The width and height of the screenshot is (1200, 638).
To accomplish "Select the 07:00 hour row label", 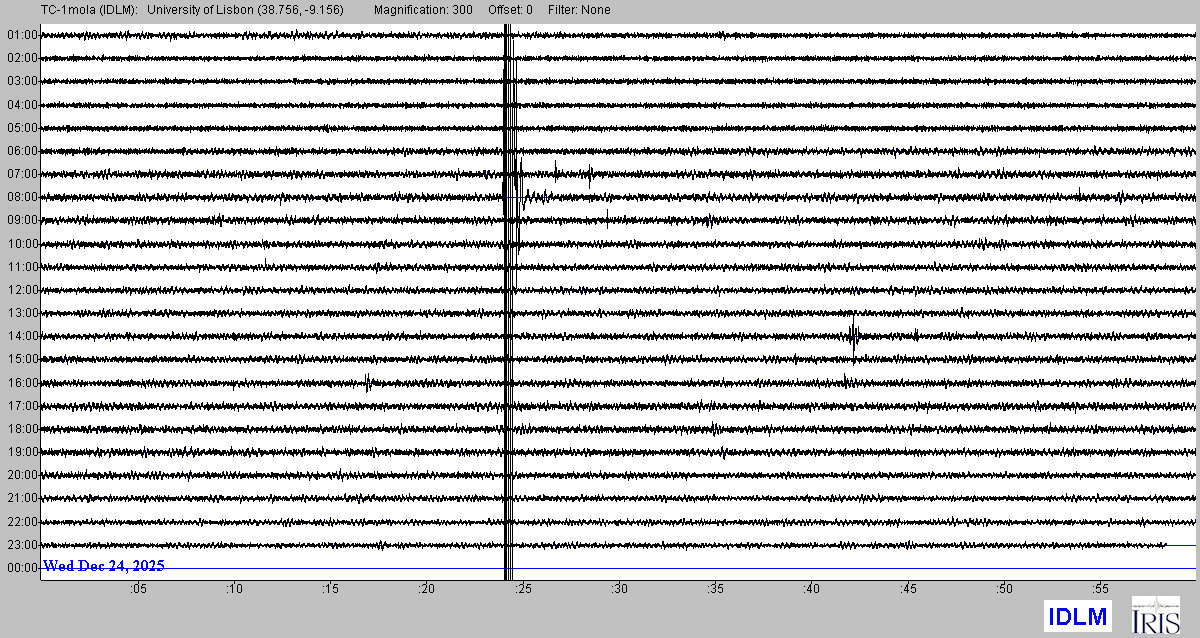I will pyautogui.click(x=22, y=174).
